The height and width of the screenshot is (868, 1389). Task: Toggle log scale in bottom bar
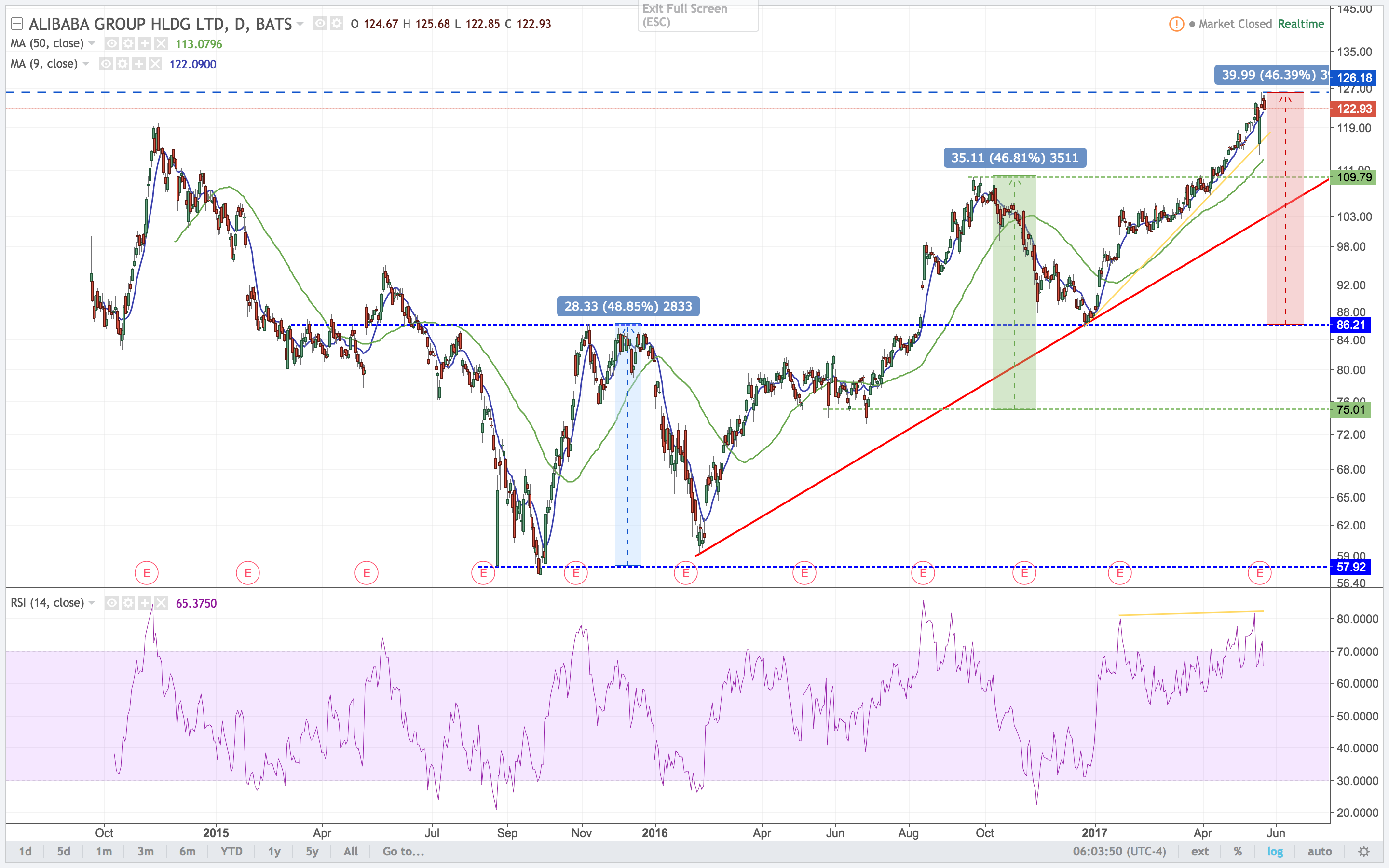pos(1275,851)
